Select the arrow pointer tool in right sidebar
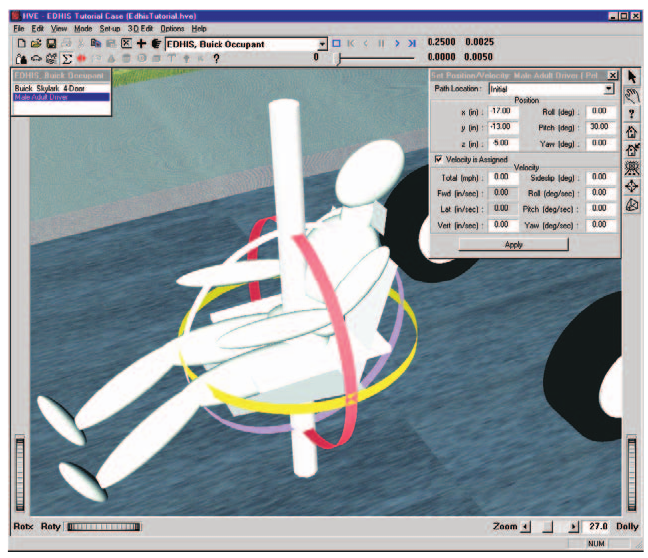This screenshot has height=558, width=648. pyautogui.click(x=631, y=77)
